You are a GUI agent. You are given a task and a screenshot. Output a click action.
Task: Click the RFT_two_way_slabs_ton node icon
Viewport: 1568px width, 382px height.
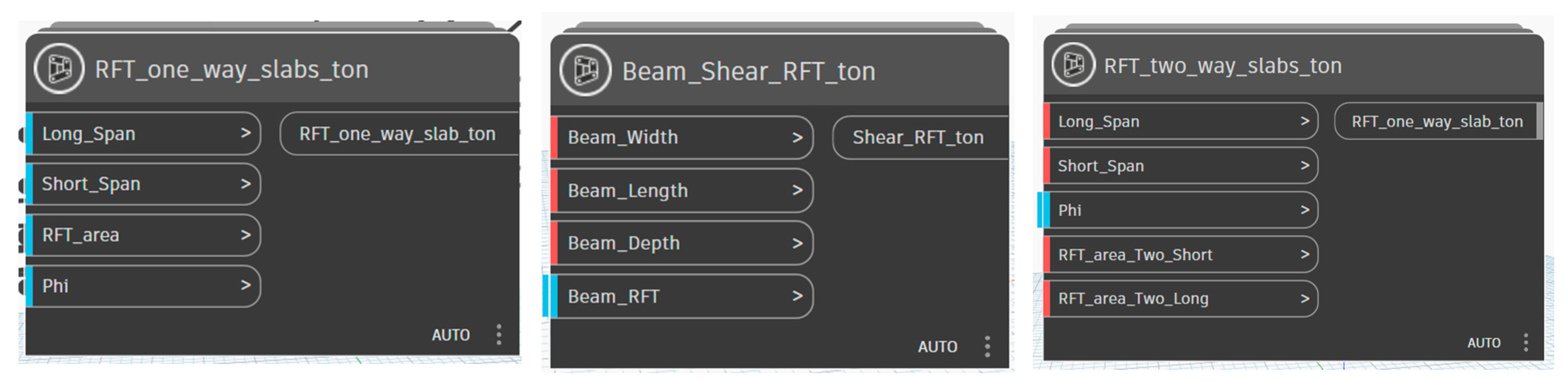click(1073, 65)
